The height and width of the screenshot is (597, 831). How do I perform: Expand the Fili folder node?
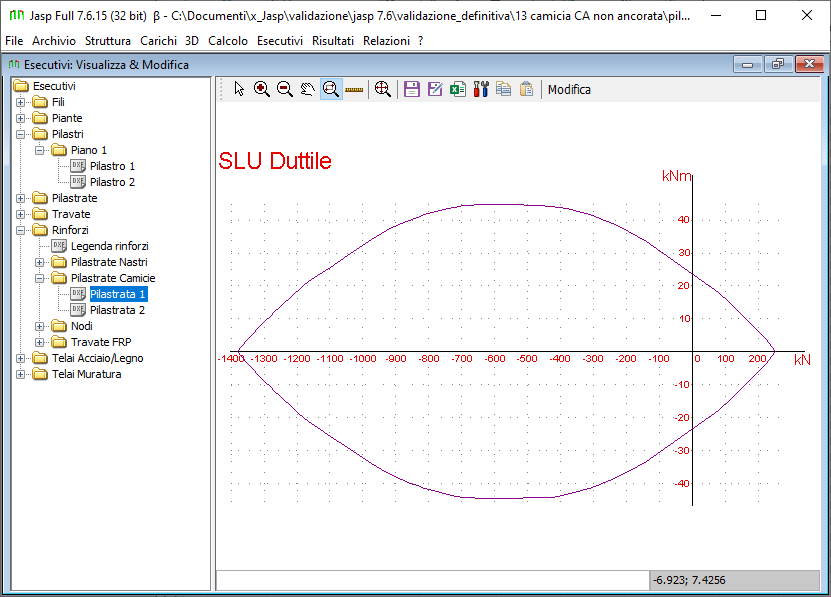[20, 102]
